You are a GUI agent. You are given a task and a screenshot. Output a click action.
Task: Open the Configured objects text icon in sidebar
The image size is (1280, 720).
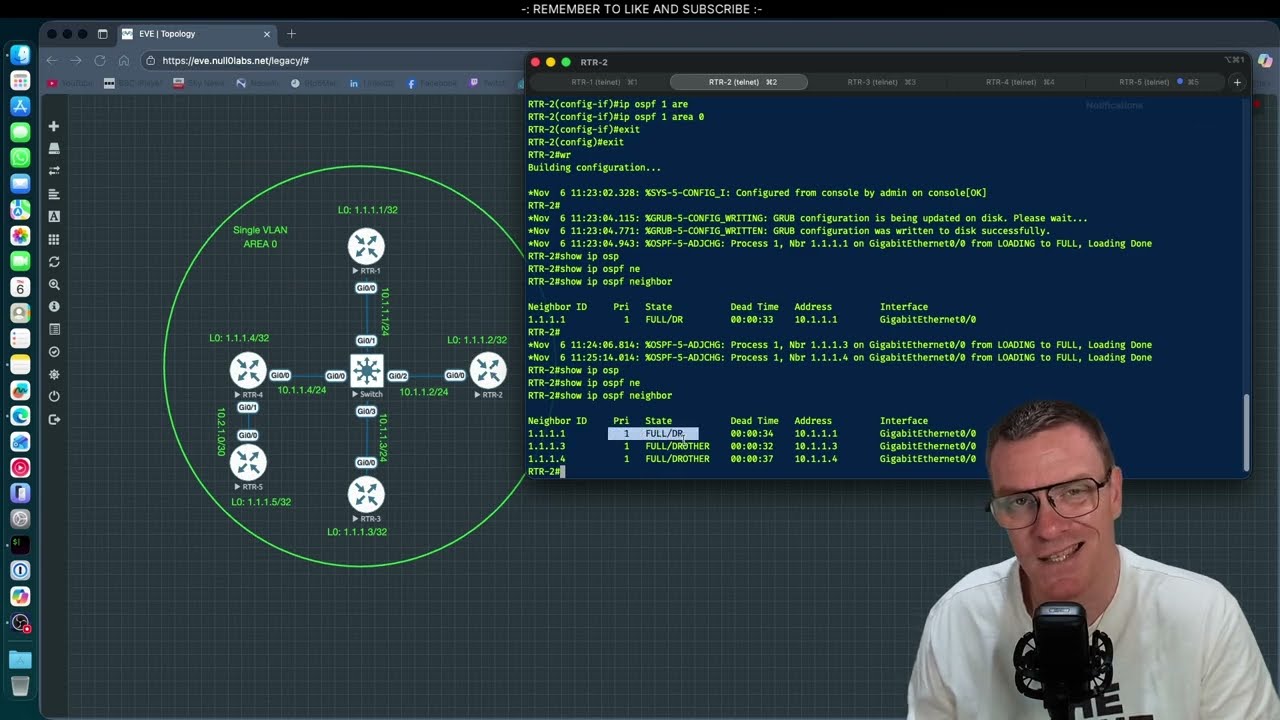(x=54, y=216)
